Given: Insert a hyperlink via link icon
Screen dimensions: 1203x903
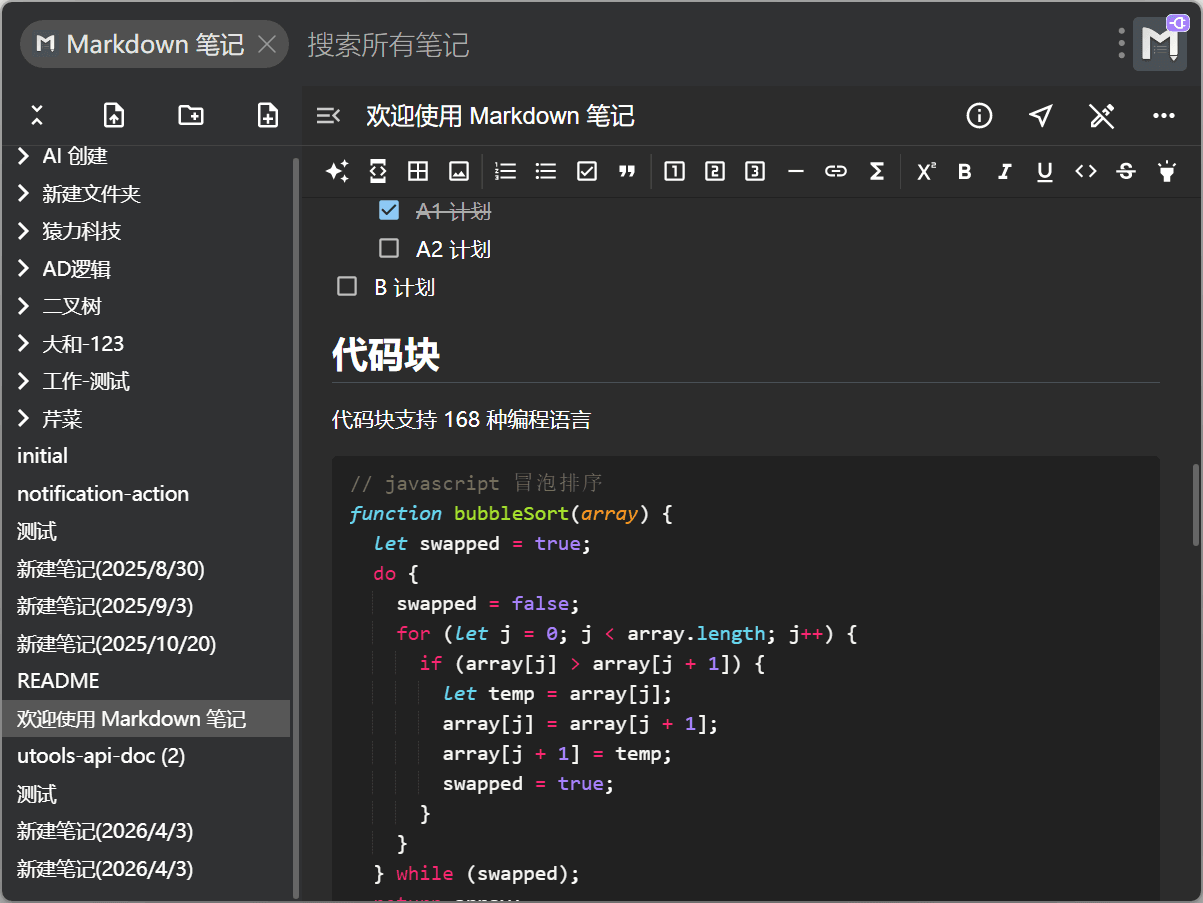Looking at the screenshot, I should point(835,171).
